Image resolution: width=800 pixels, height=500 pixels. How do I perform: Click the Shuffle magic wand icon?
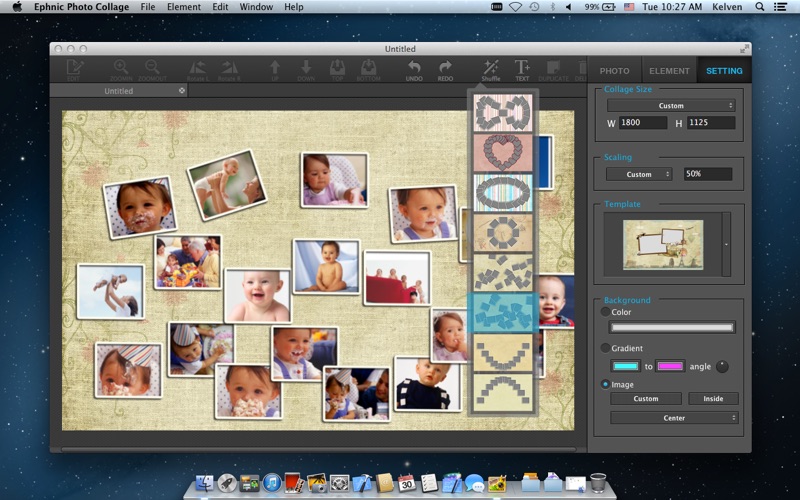coord(491,70)
